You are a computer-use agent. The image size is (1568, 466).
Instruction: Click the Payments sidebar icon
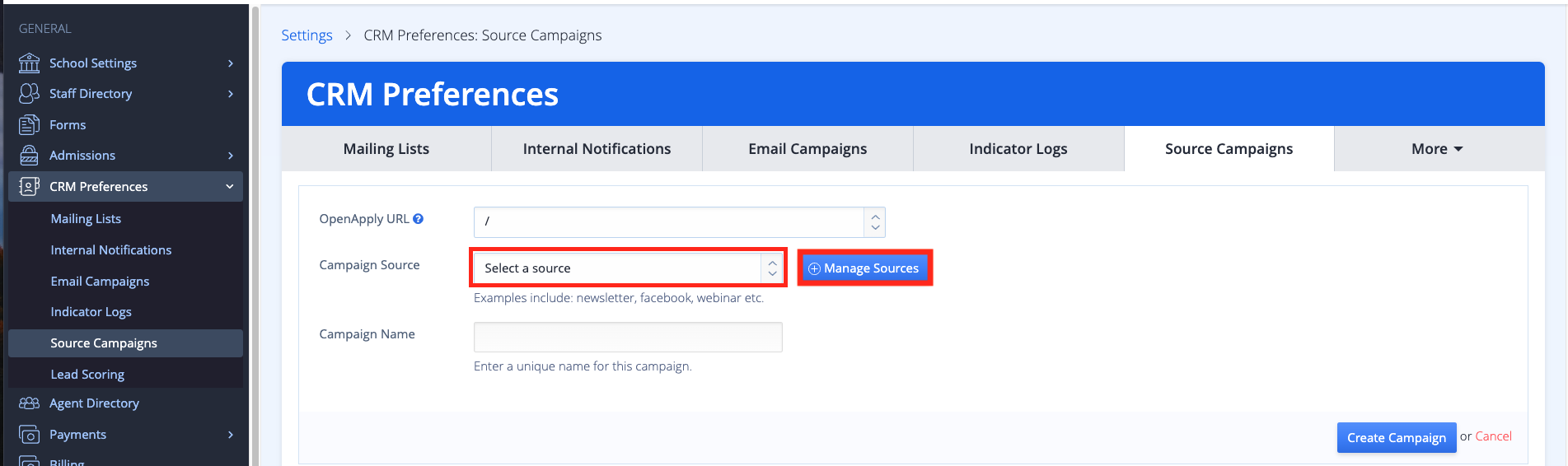29,435
